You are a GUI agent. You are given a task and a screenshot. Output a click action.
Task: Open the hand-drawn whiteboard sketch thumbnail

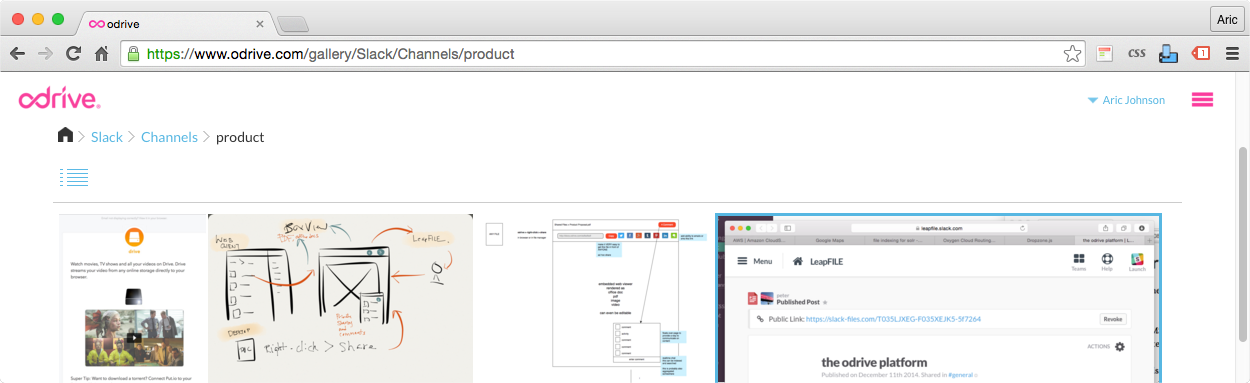[341, 298]
